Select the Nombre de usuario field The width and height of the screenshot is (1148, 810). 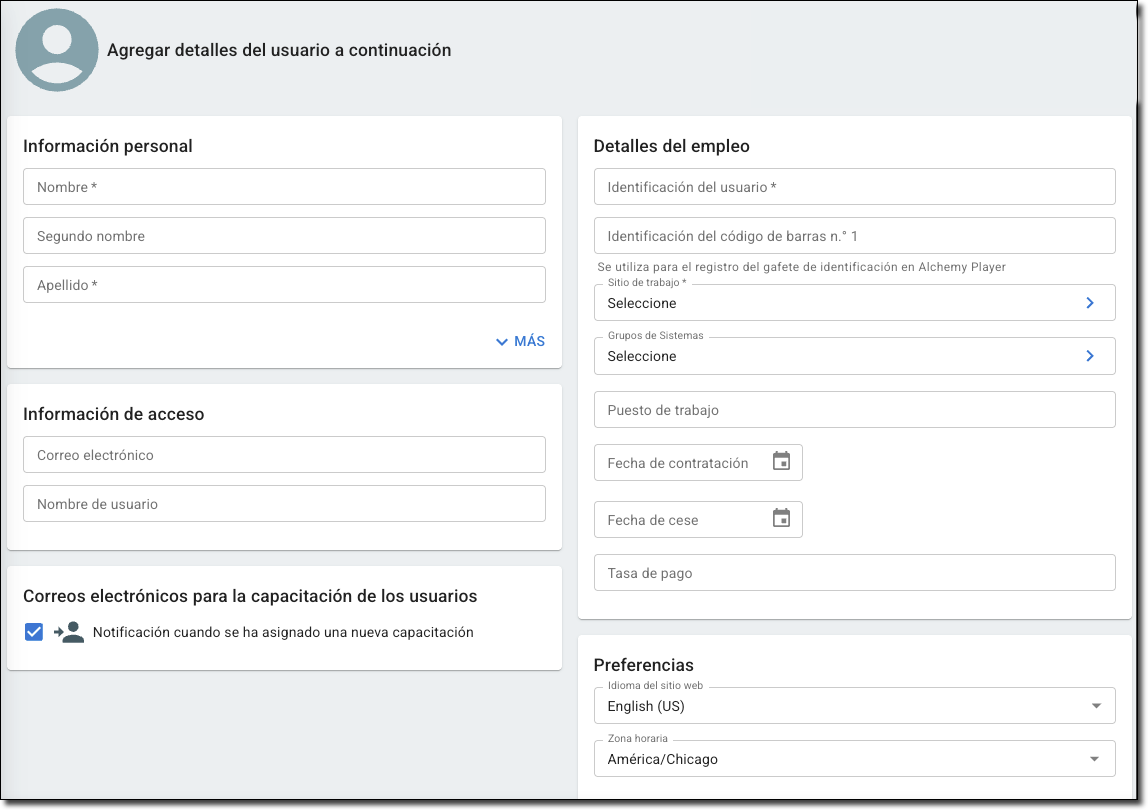pyautogui.click(x=284, y=504)
